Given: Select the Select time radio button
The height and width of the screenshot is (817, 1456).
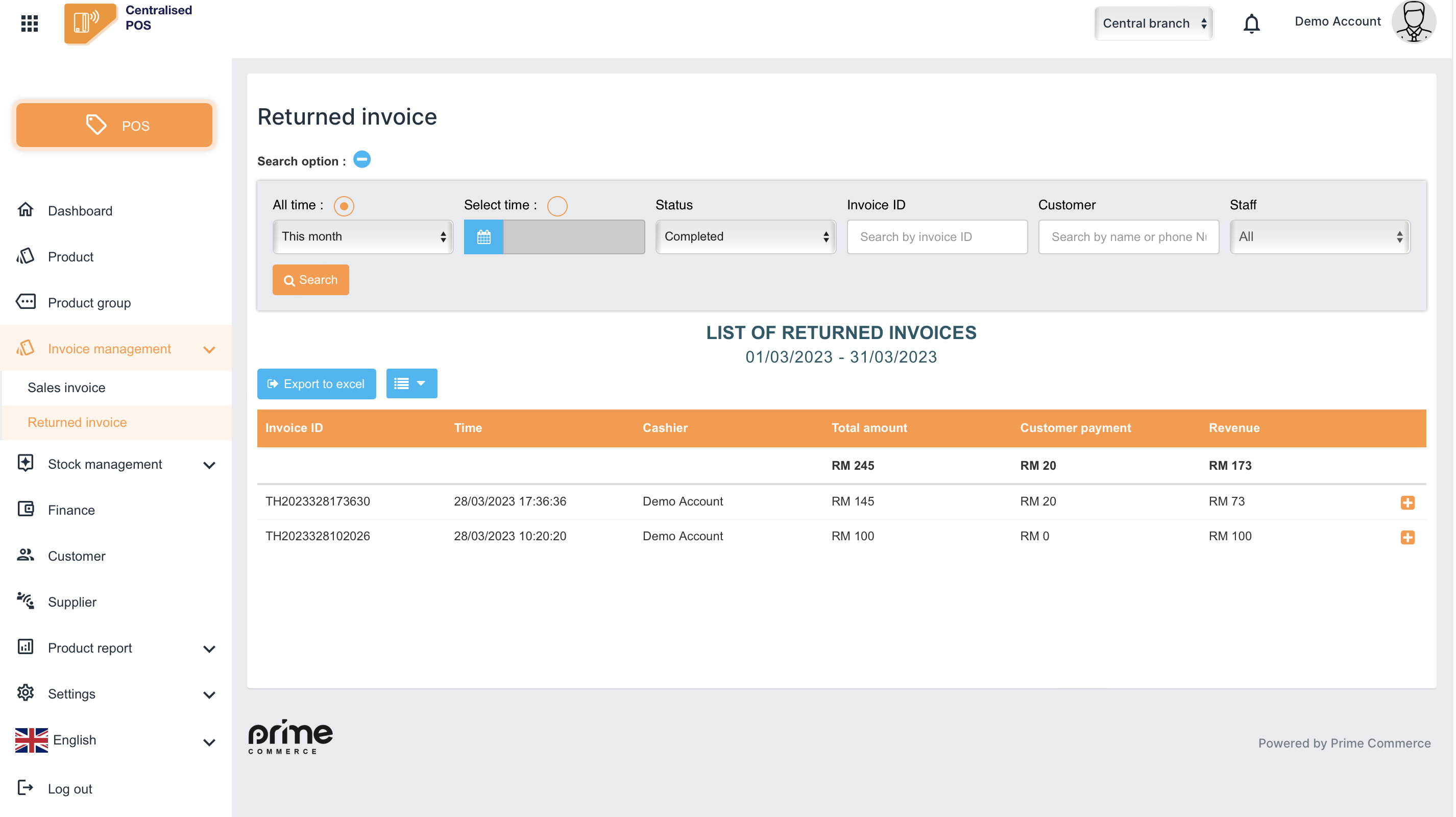Looking at the screenshot, I should [x=557, y=206].
